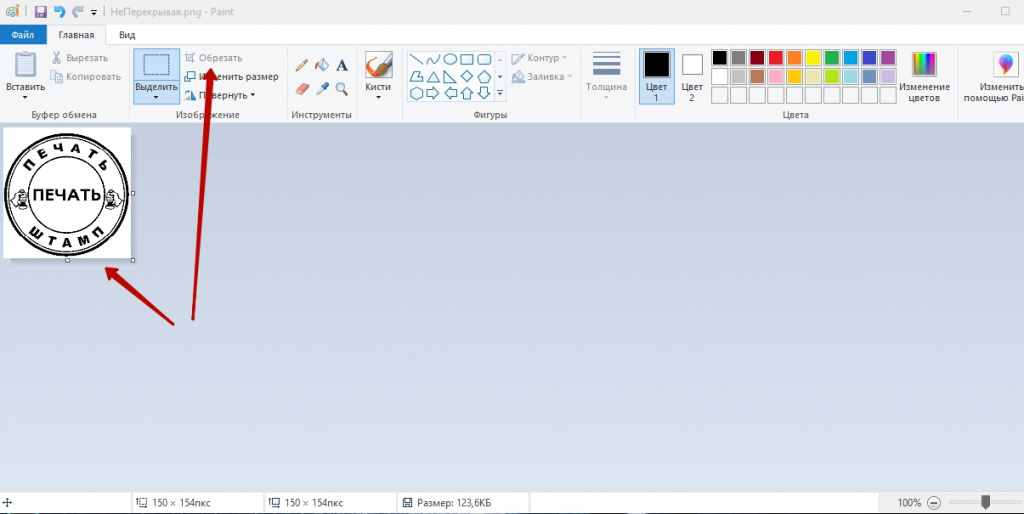The height and width of the screenshot is (514, 1024).
Task: Click the 100% zoom level text
Action: [x=909, y=503]
